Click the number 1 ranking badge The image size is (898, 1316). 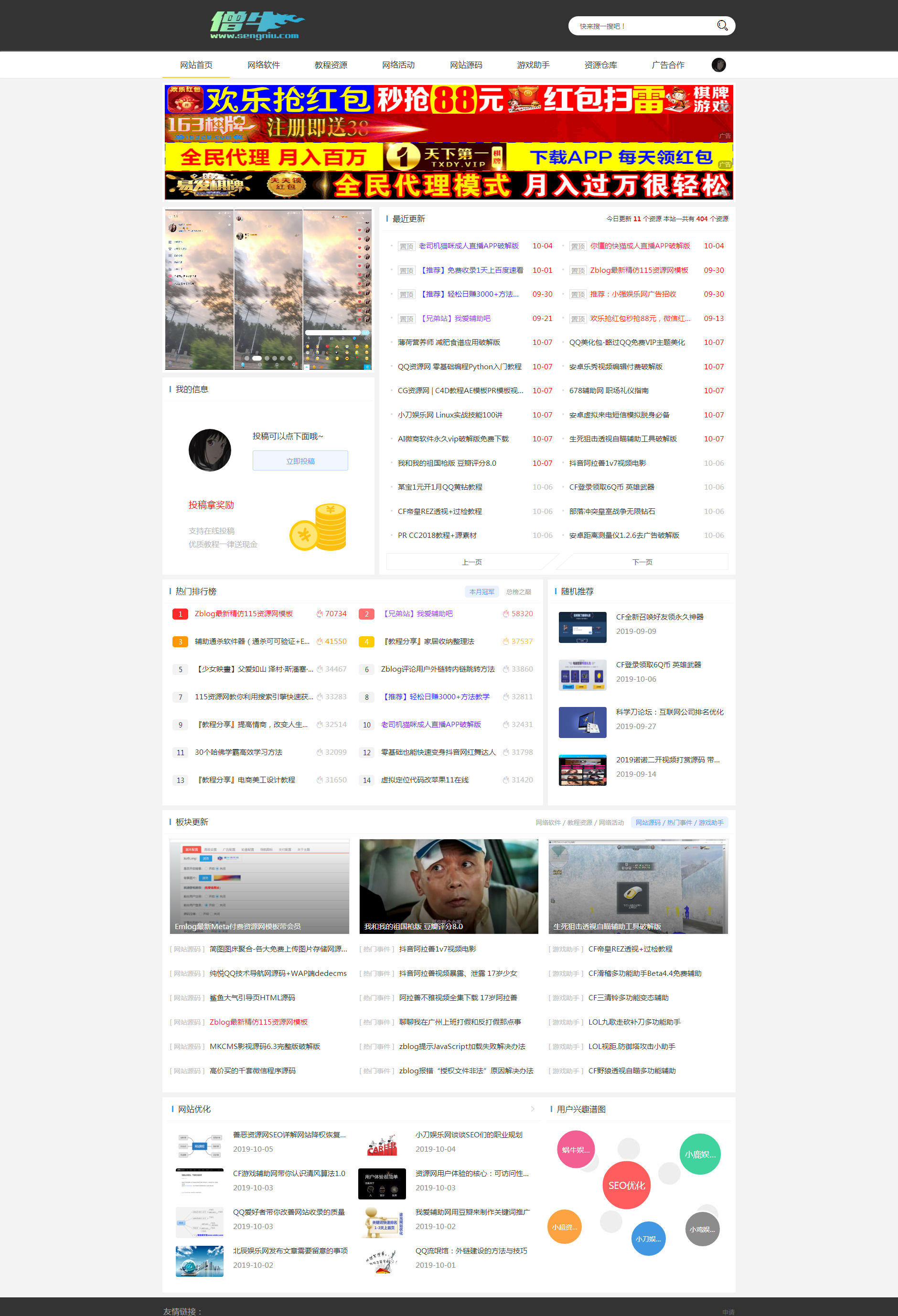point(180,613)
